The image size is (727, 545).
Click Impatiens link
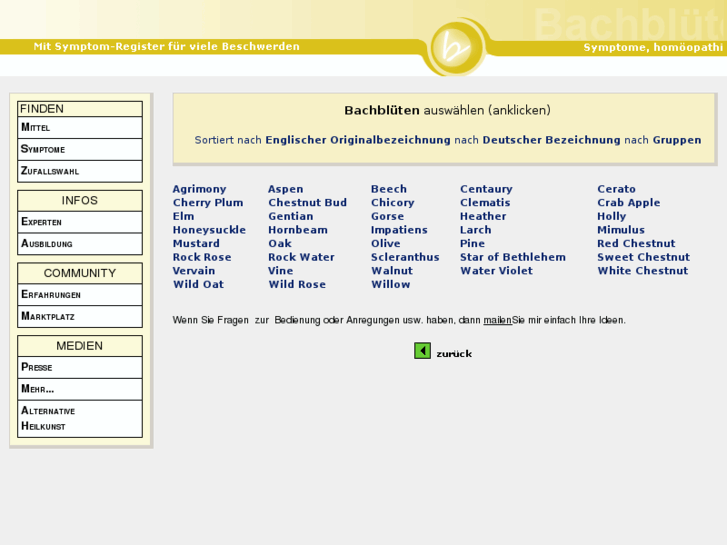399,230
